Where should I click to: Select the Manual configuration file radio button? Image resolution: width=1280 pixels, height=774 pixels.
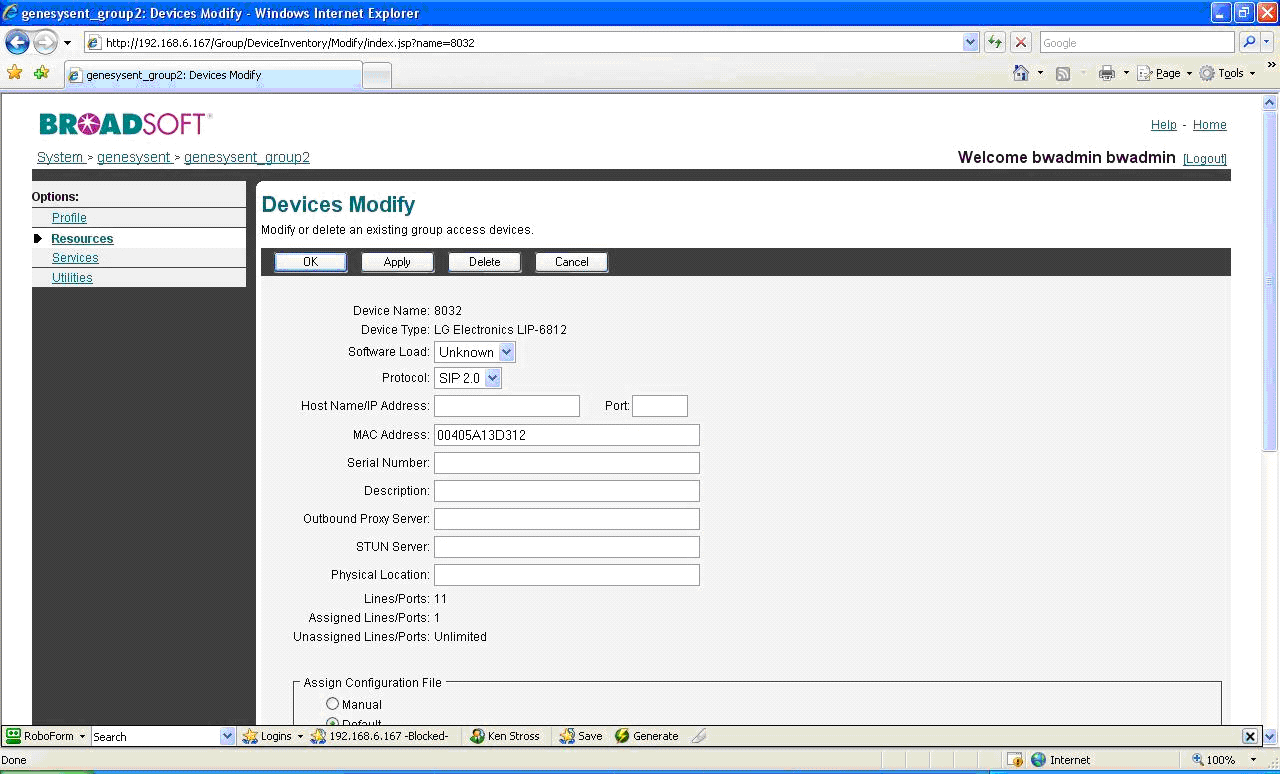point(333,704)
